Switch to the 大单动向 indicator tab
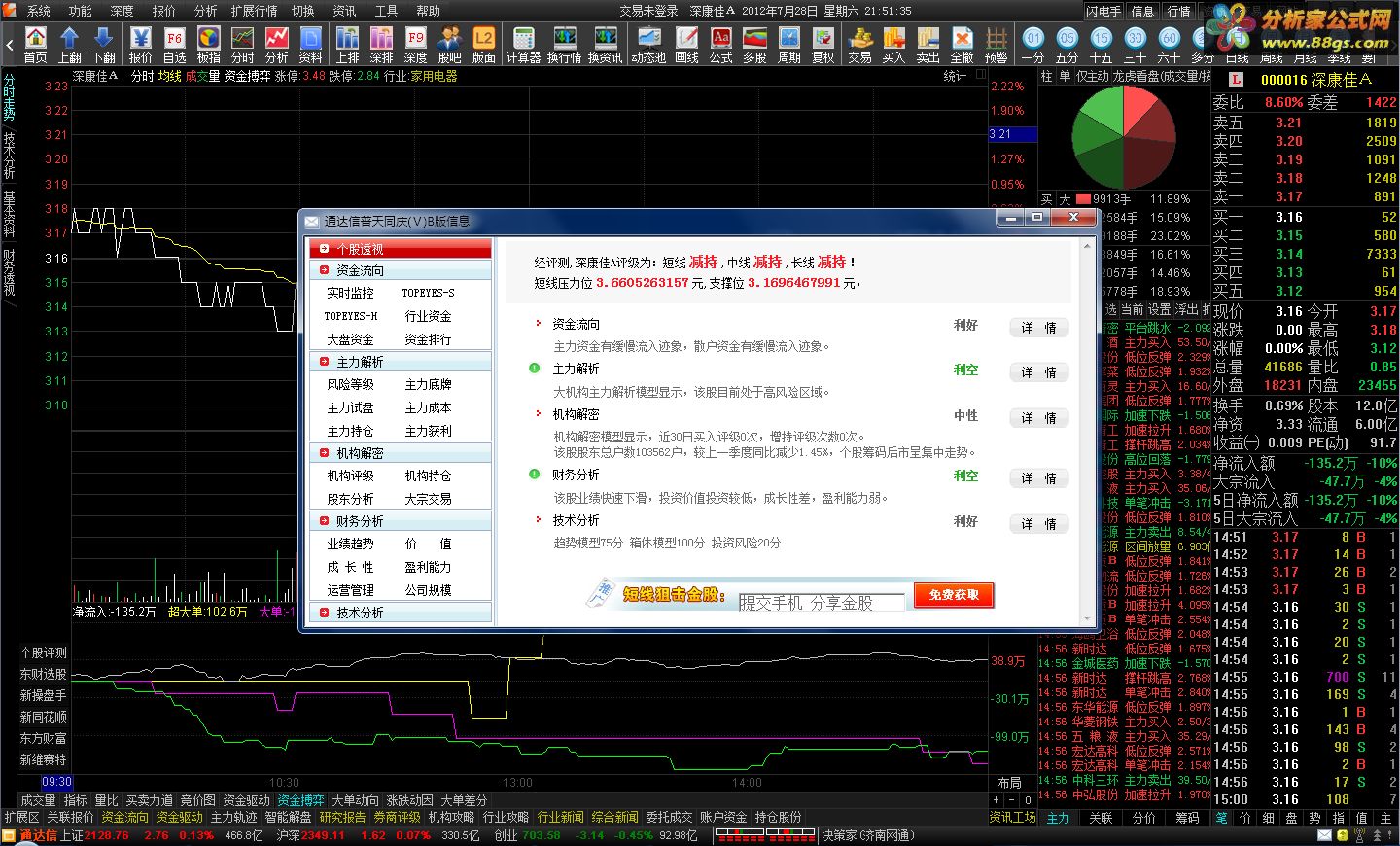This screenshot has width=1400, height=846. 355,800
